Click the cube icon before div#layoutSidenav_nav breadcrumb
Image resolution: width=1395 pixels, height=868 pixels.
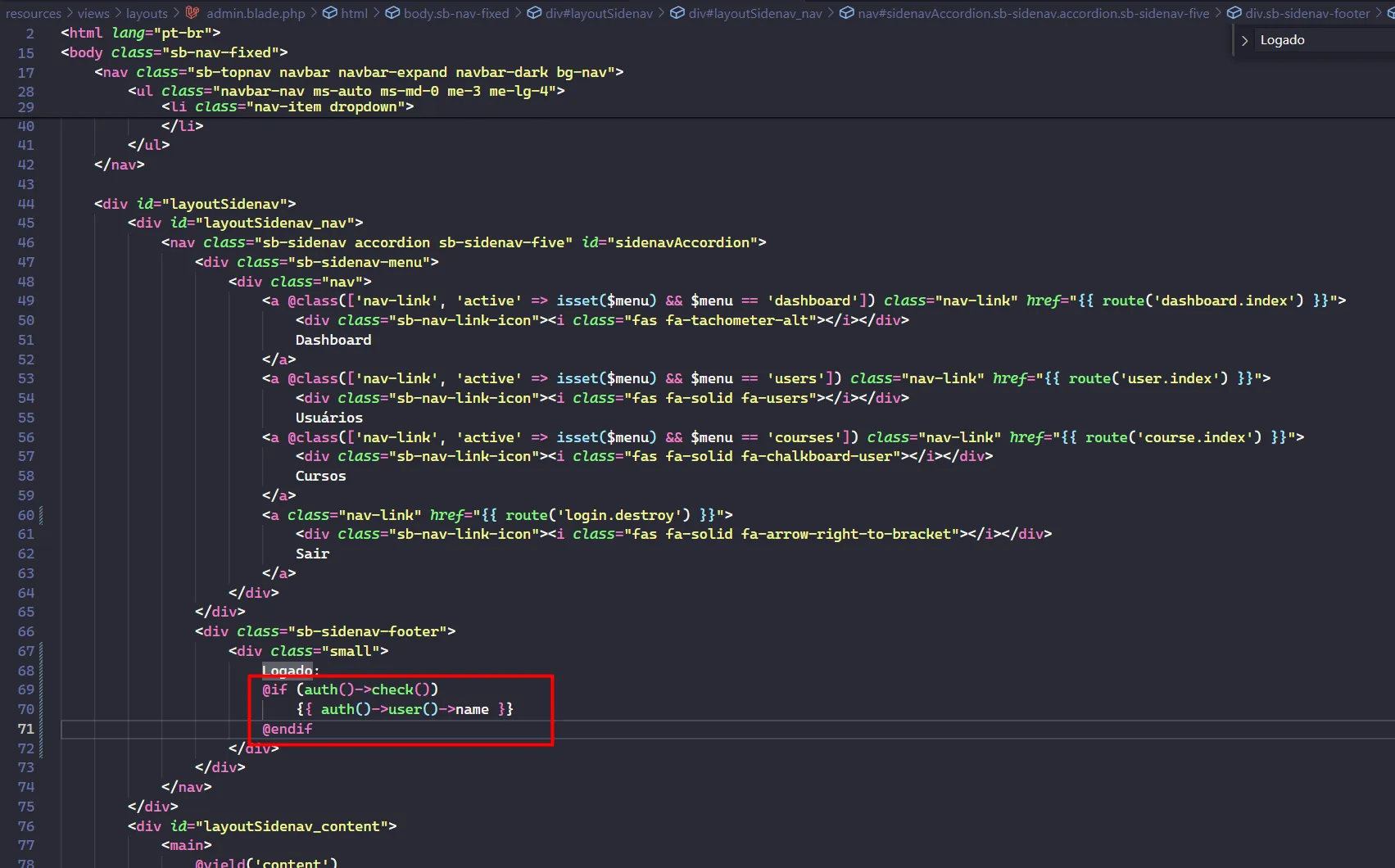click(x=677, y=13)
